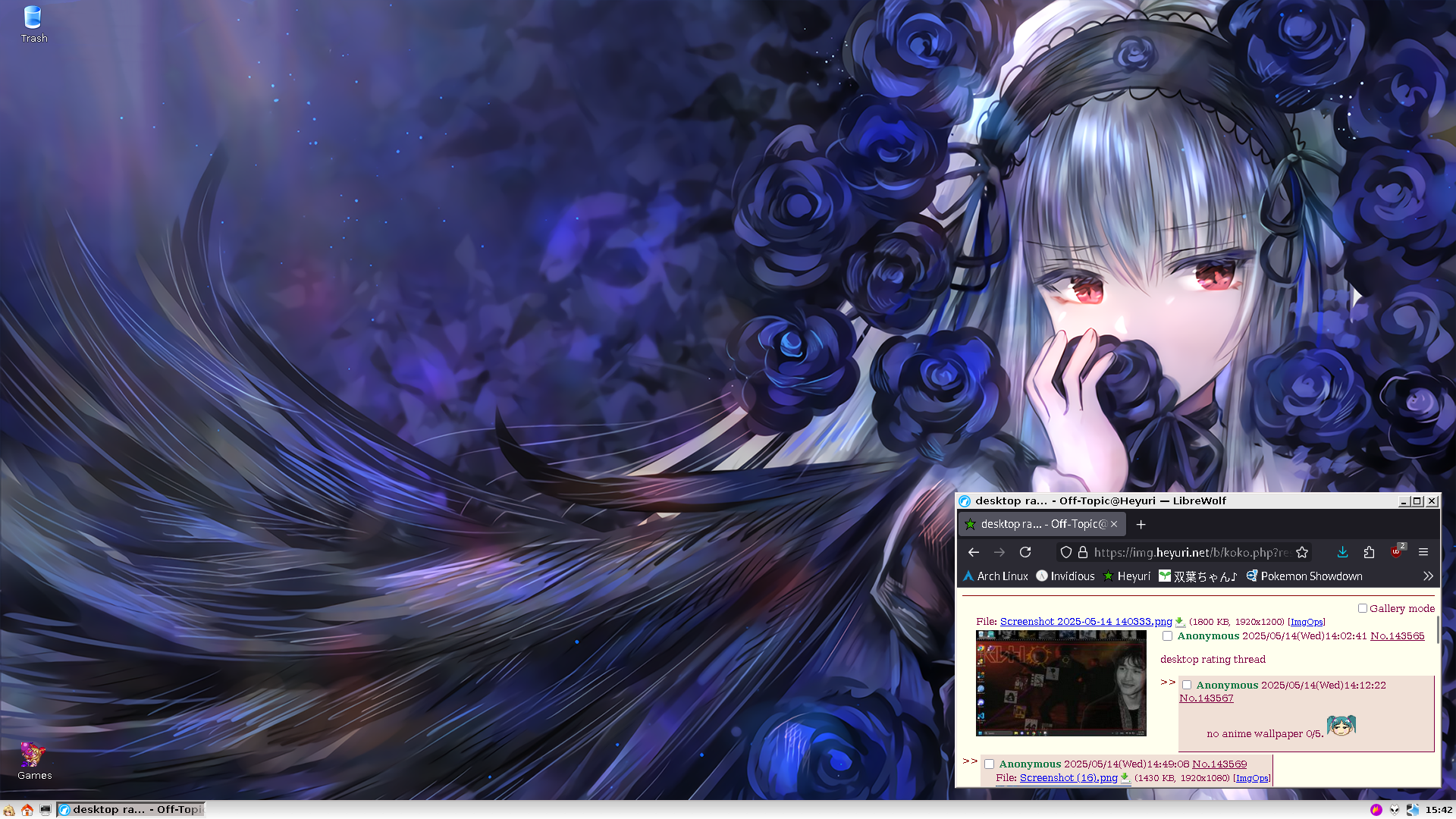Enable the Gallery mode checkbox

[x=1362, y=608]
